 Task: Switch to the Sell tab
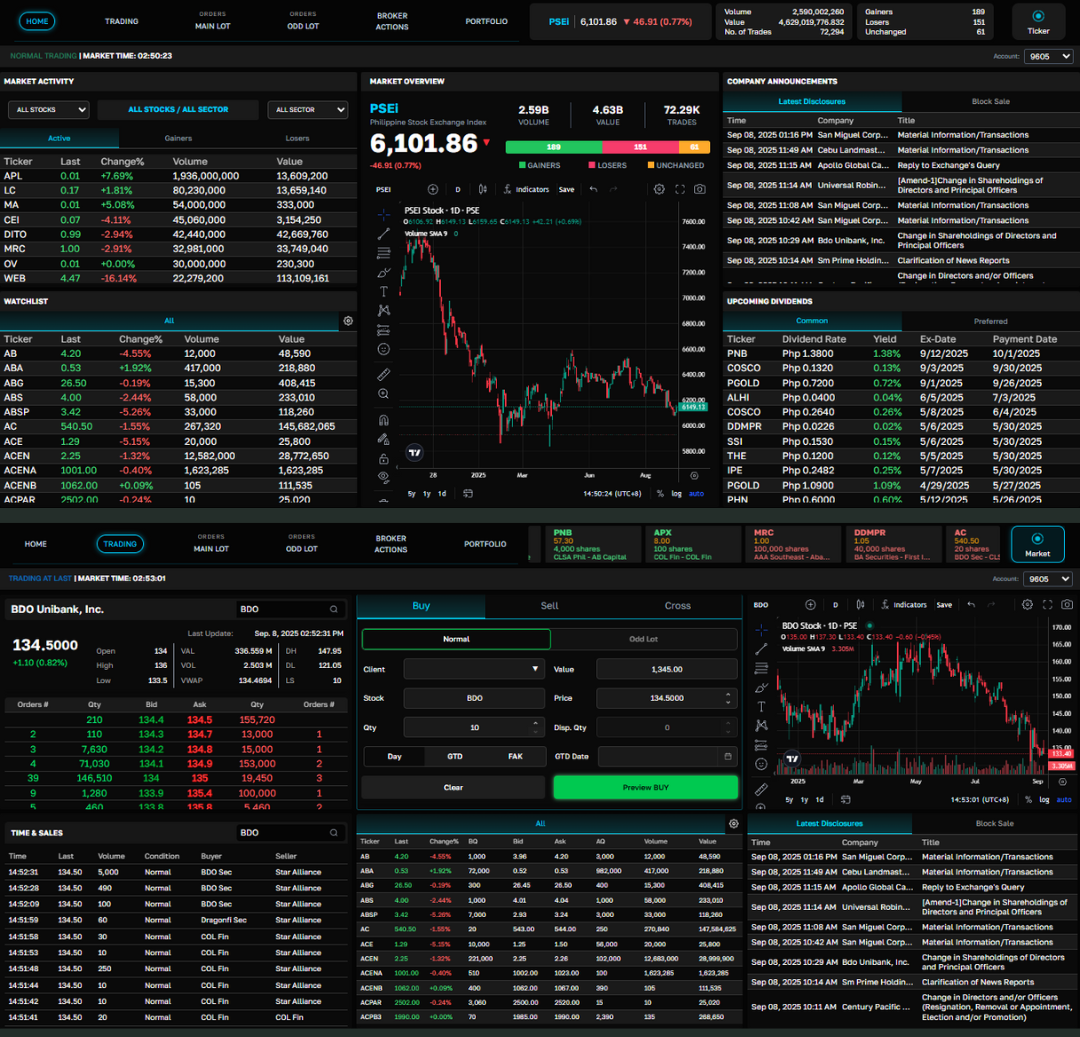click(x=549, y=606)
